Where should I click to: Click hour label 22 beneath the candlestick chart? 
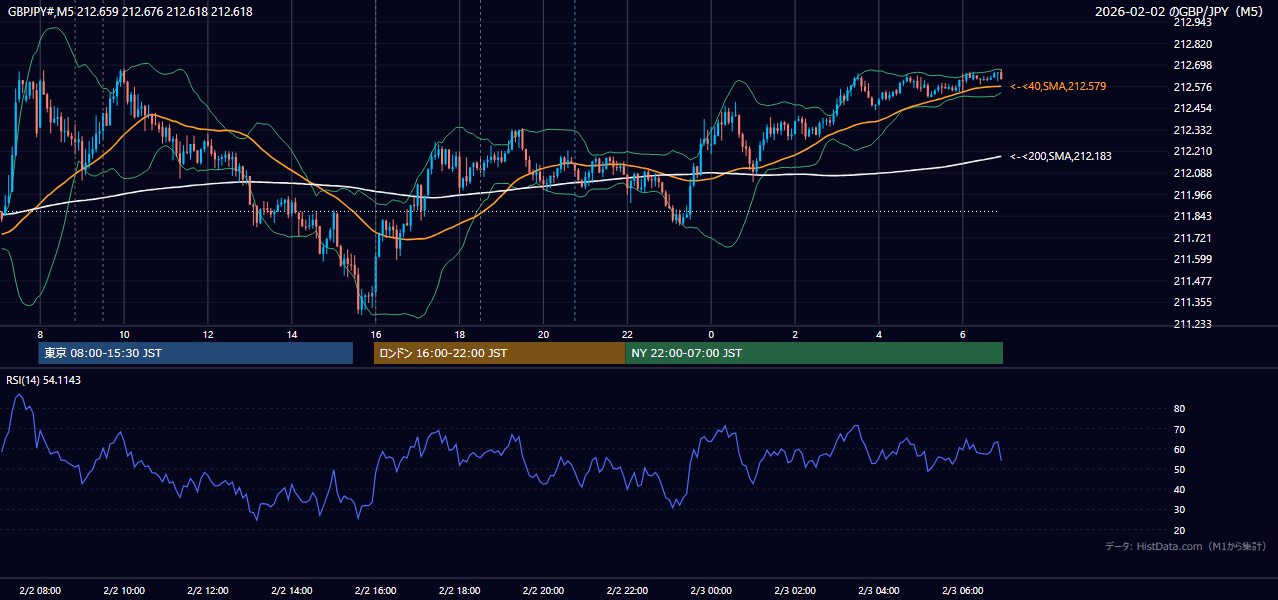[628, 334]
